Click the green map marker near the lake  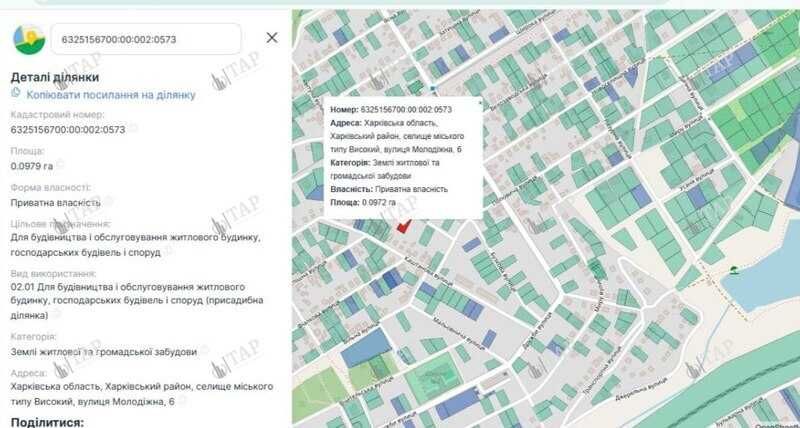tap(734, 270)
